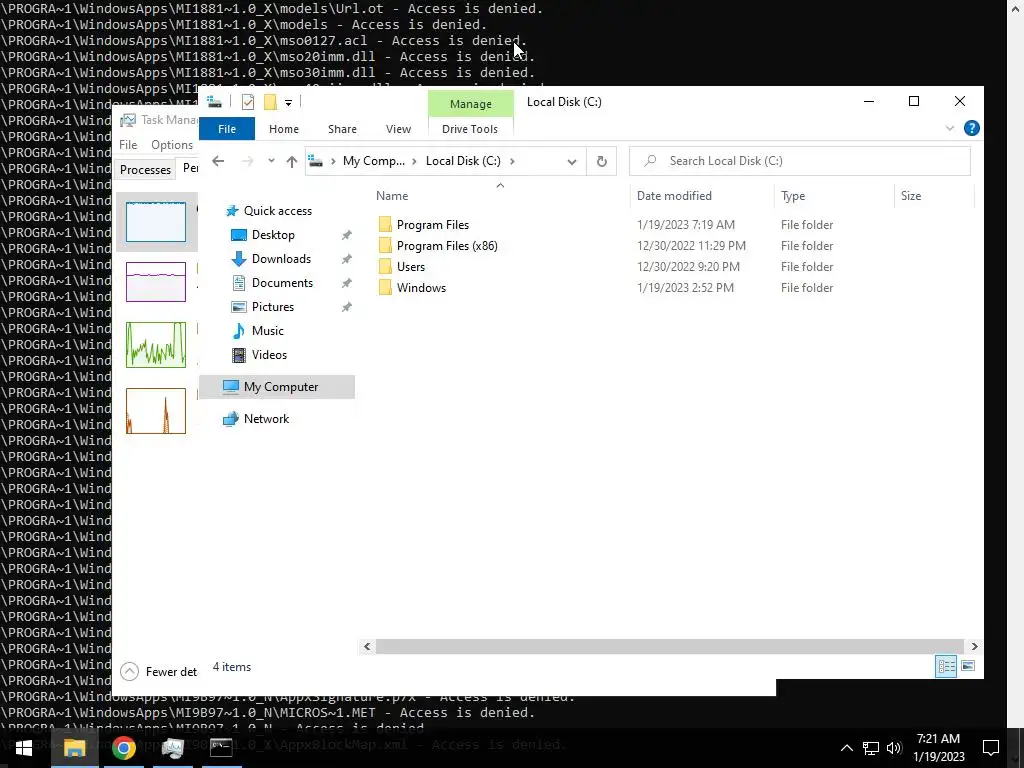
Task: Show hidden tray icons chevron
Action: 846,748
